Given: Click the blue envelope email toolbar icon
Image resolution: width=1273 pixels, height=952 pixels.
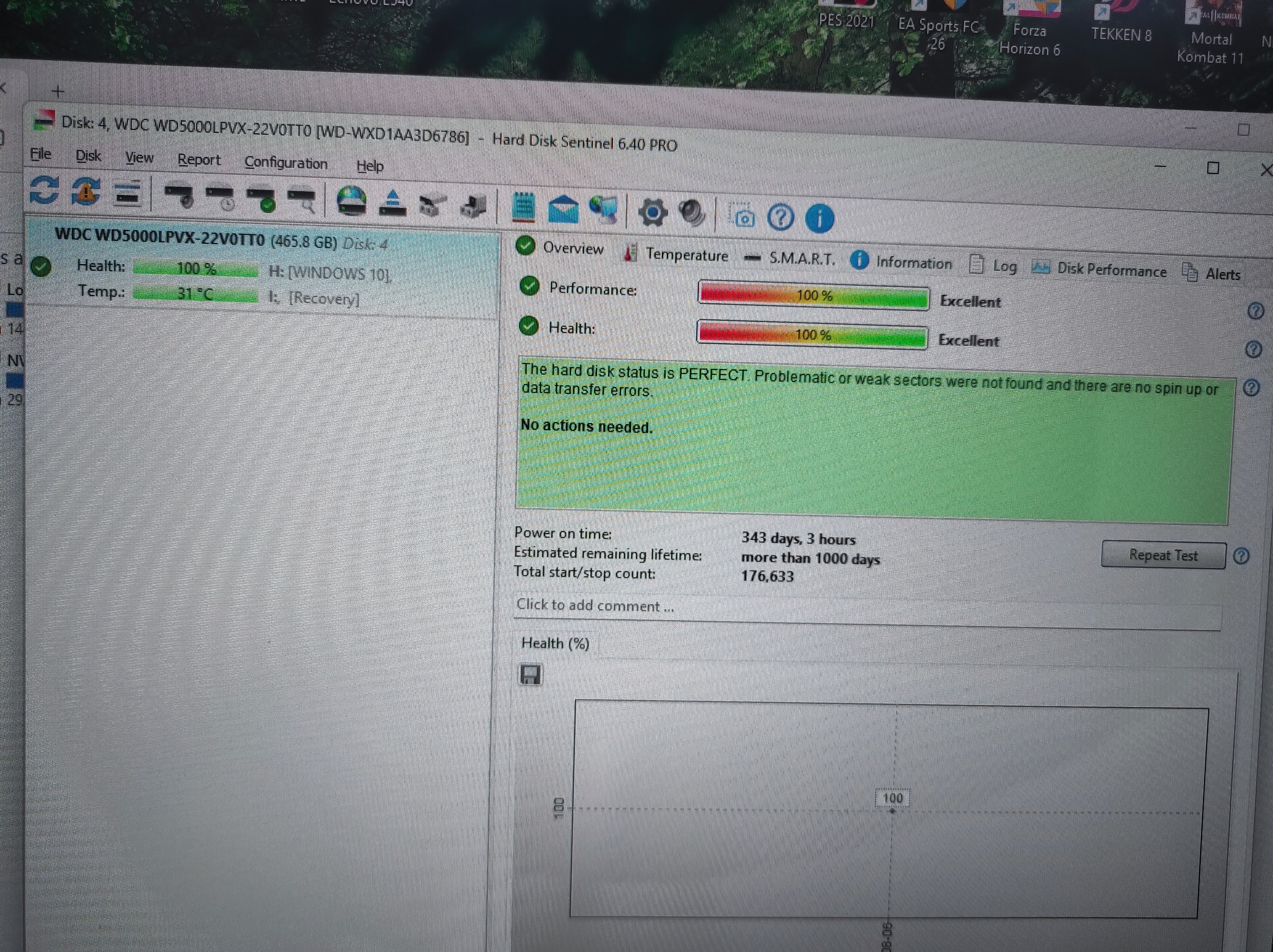Looking at the screenshot, I should tap(563, 210).
